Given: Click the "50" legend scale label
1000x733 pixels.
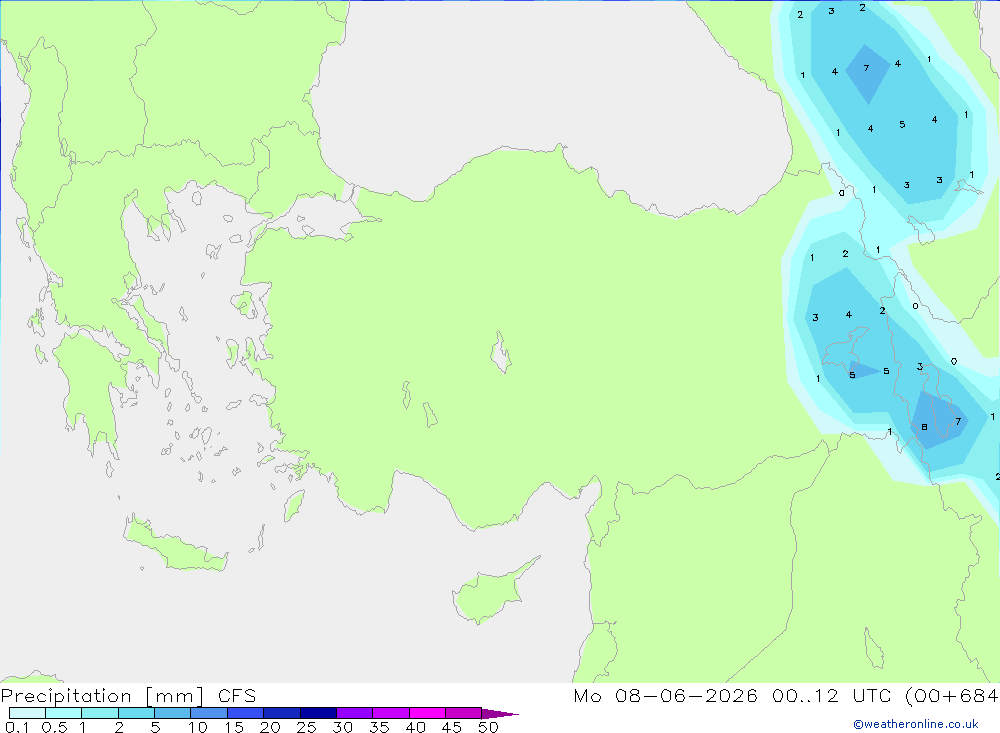Looking at the screenshot, I should coord(489,727).
